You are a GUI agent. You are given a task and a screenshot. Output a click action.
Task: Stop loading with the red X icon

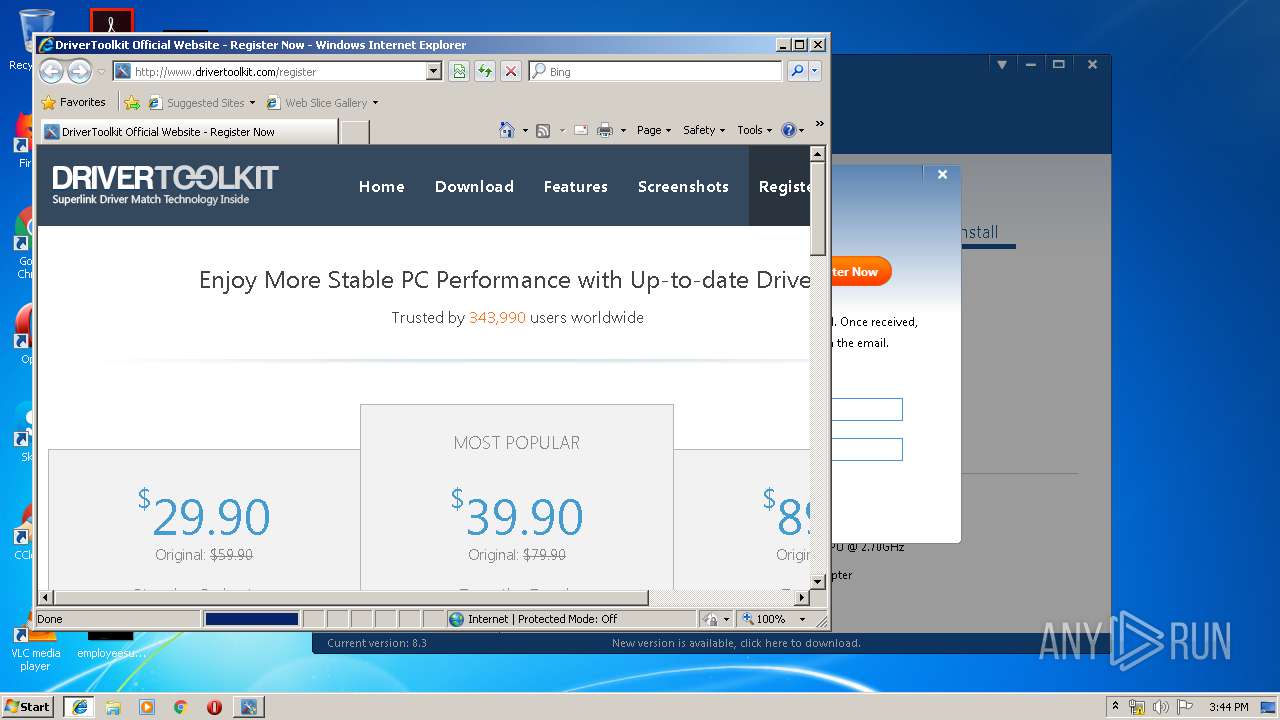[x=511, y=71]
